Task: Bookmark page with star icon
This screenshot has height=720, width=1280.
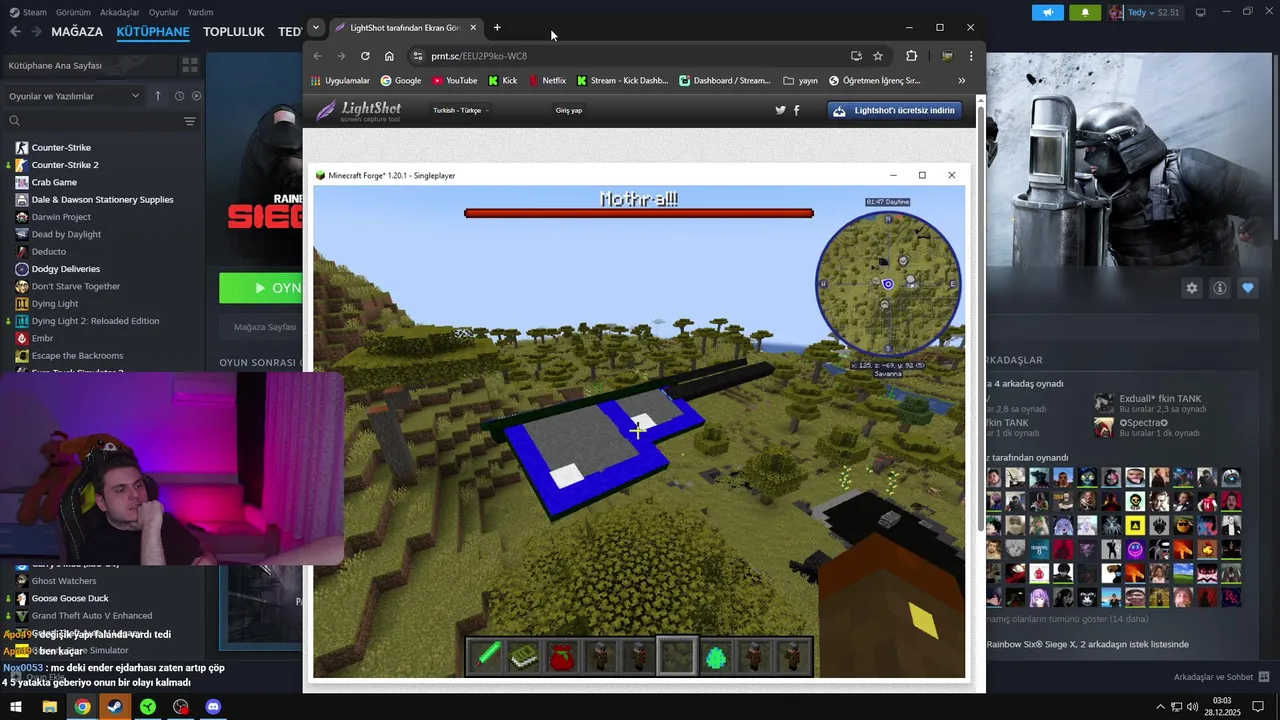Action: click(x=878, y=56)
